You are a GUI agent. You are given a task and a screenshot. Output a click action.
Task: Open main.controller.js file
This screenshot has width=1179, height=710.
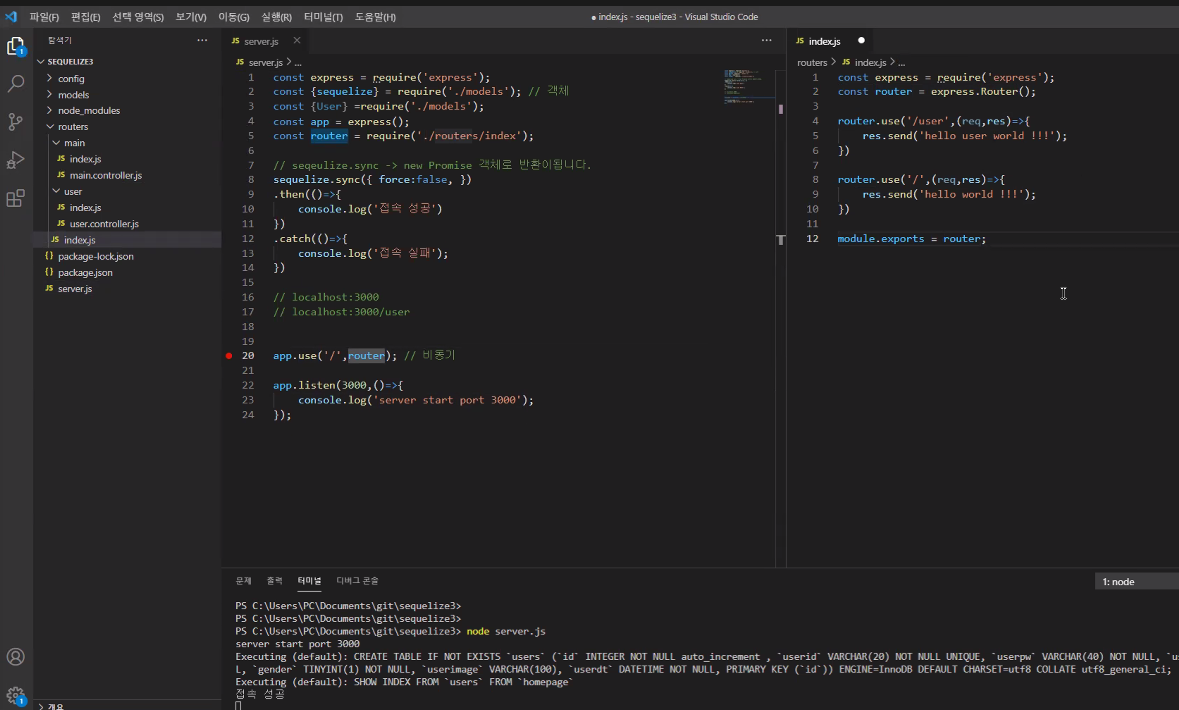tap(105, 175)
